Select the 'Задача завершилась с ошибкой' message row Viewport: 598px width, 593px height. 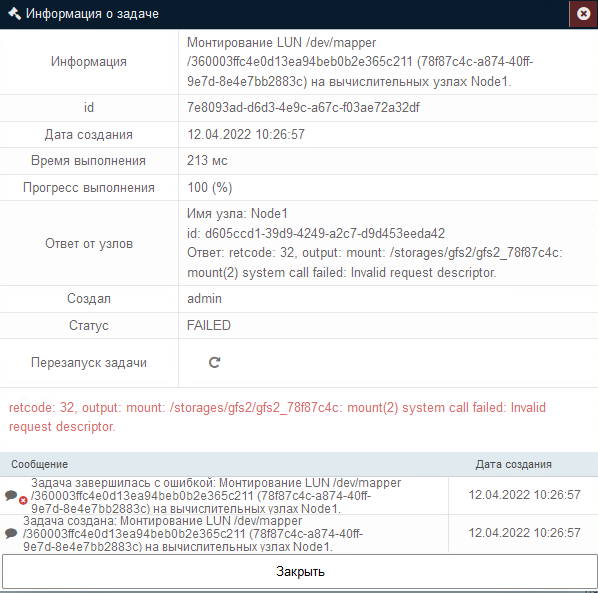point(224,495)
